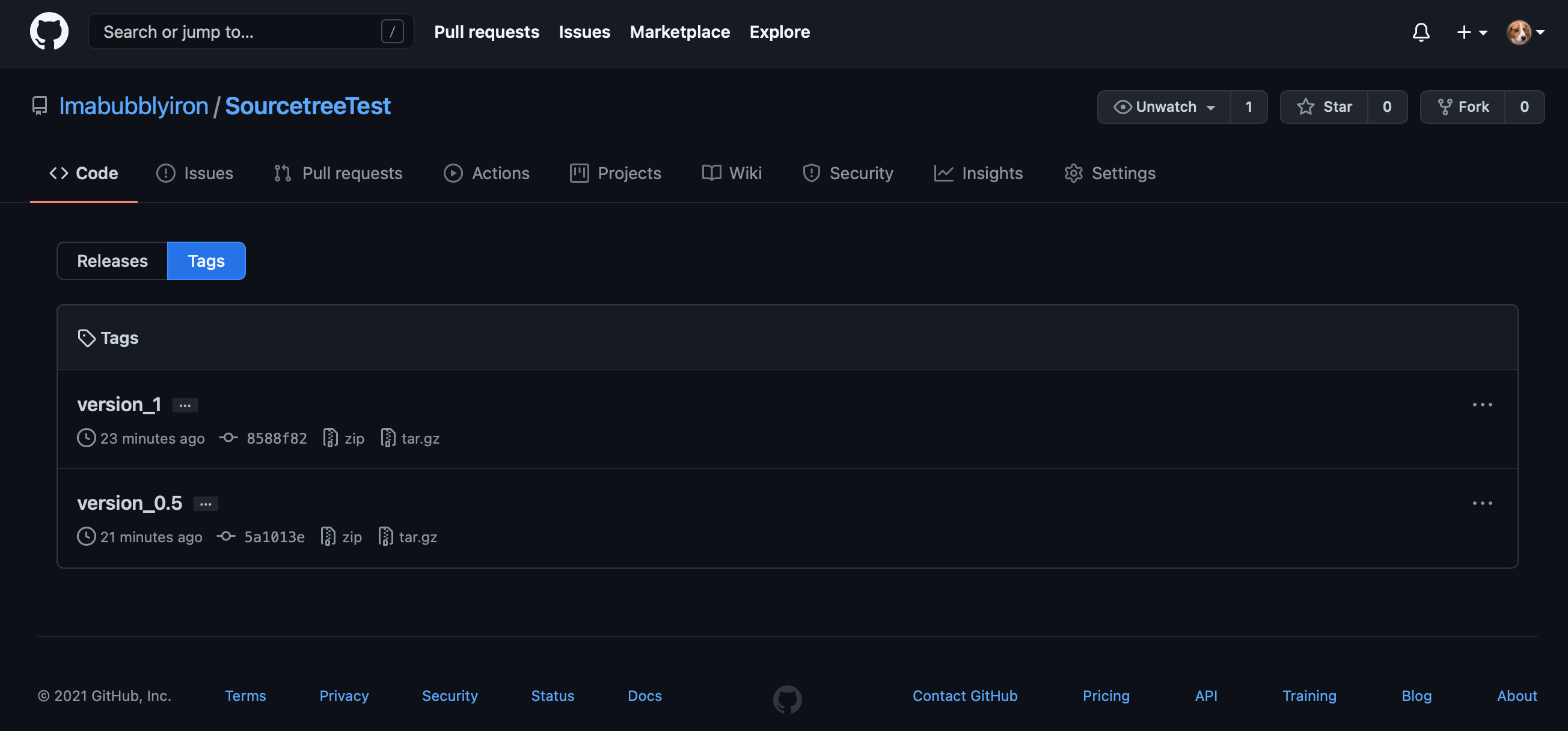Image resolution: width=1568 pixels, height=731 pixels.
Task: Open the Insights tab
Action: pyautogui.click(x=978, y=174)
